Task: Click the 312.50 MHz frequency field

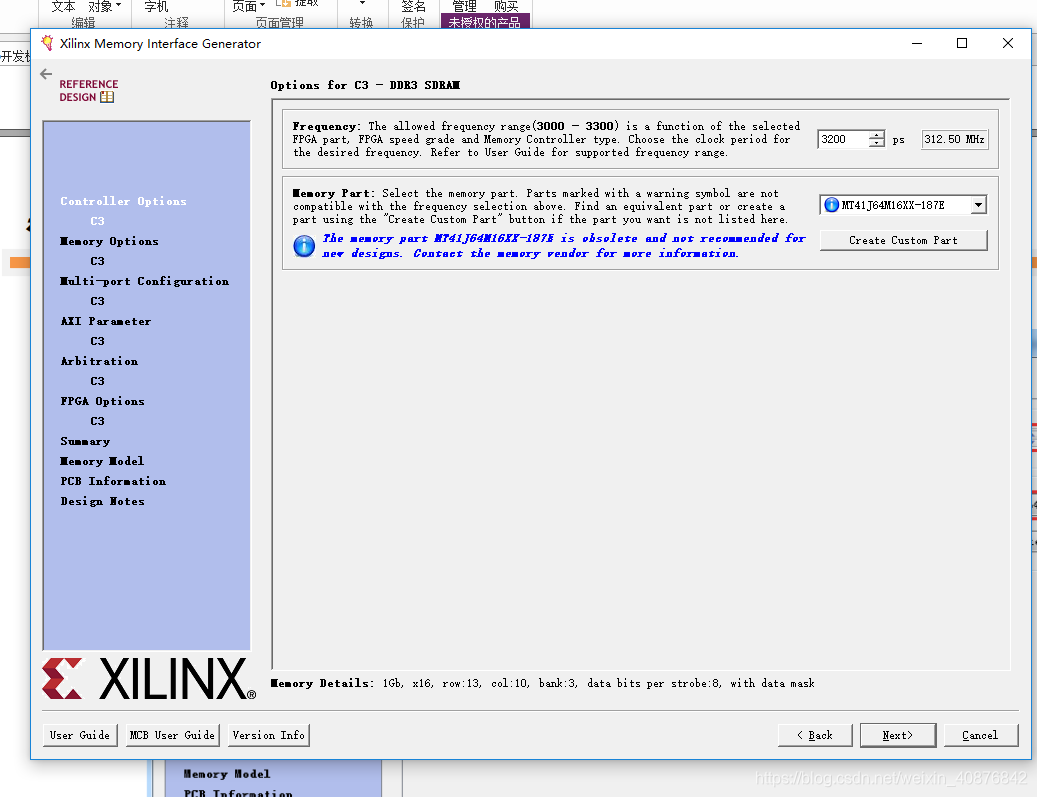Action: (x=954, y=140)
